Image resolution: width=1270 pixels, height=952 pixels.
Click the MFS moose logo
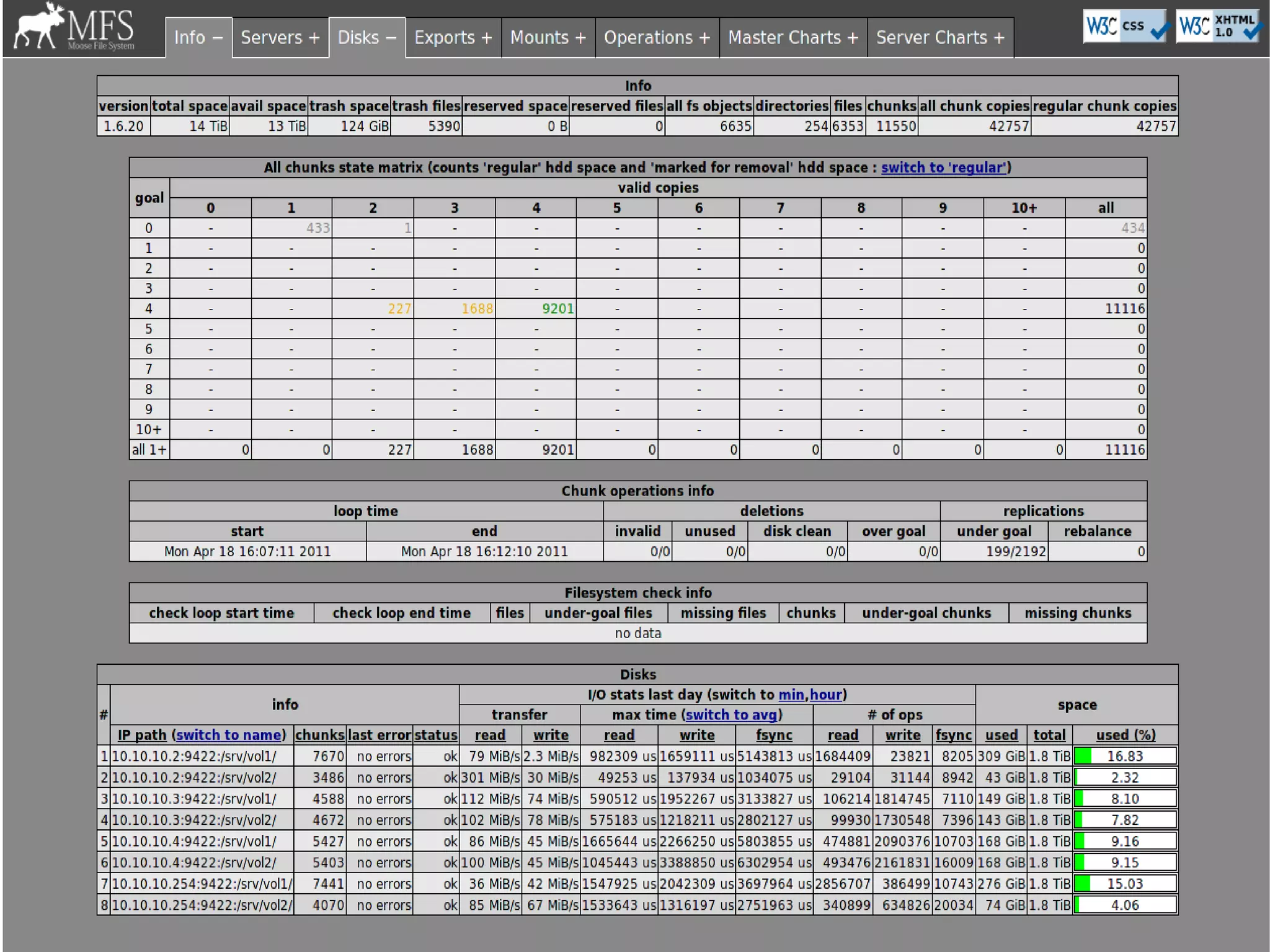pos(73,27)
